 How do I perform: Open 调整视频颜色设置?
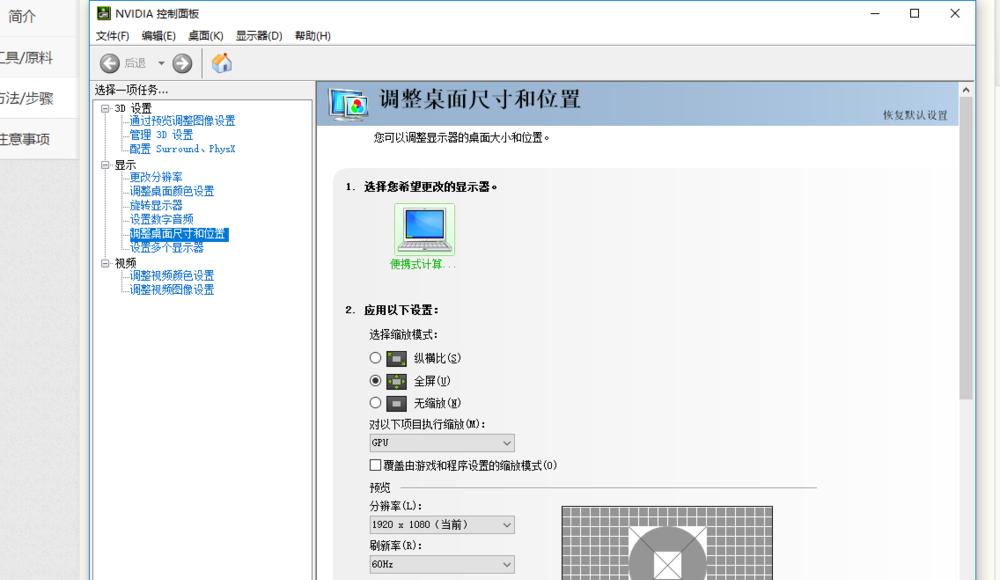tap(172, 276)
